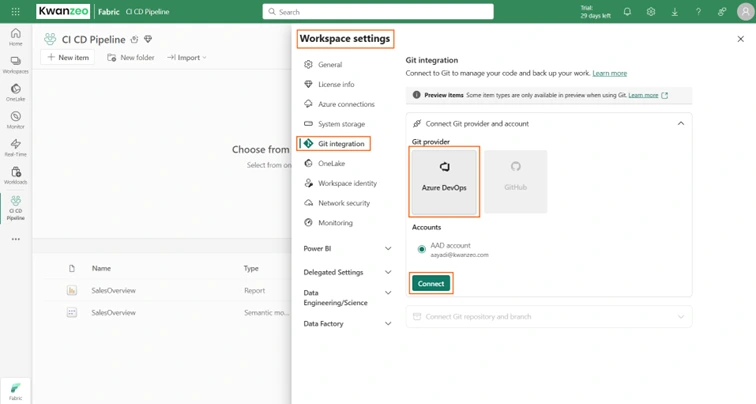The width and height of the screenshot is (756, 404).
Task: Open Monitoring settings
Action: pyautogui.click(x=335, y=223)
